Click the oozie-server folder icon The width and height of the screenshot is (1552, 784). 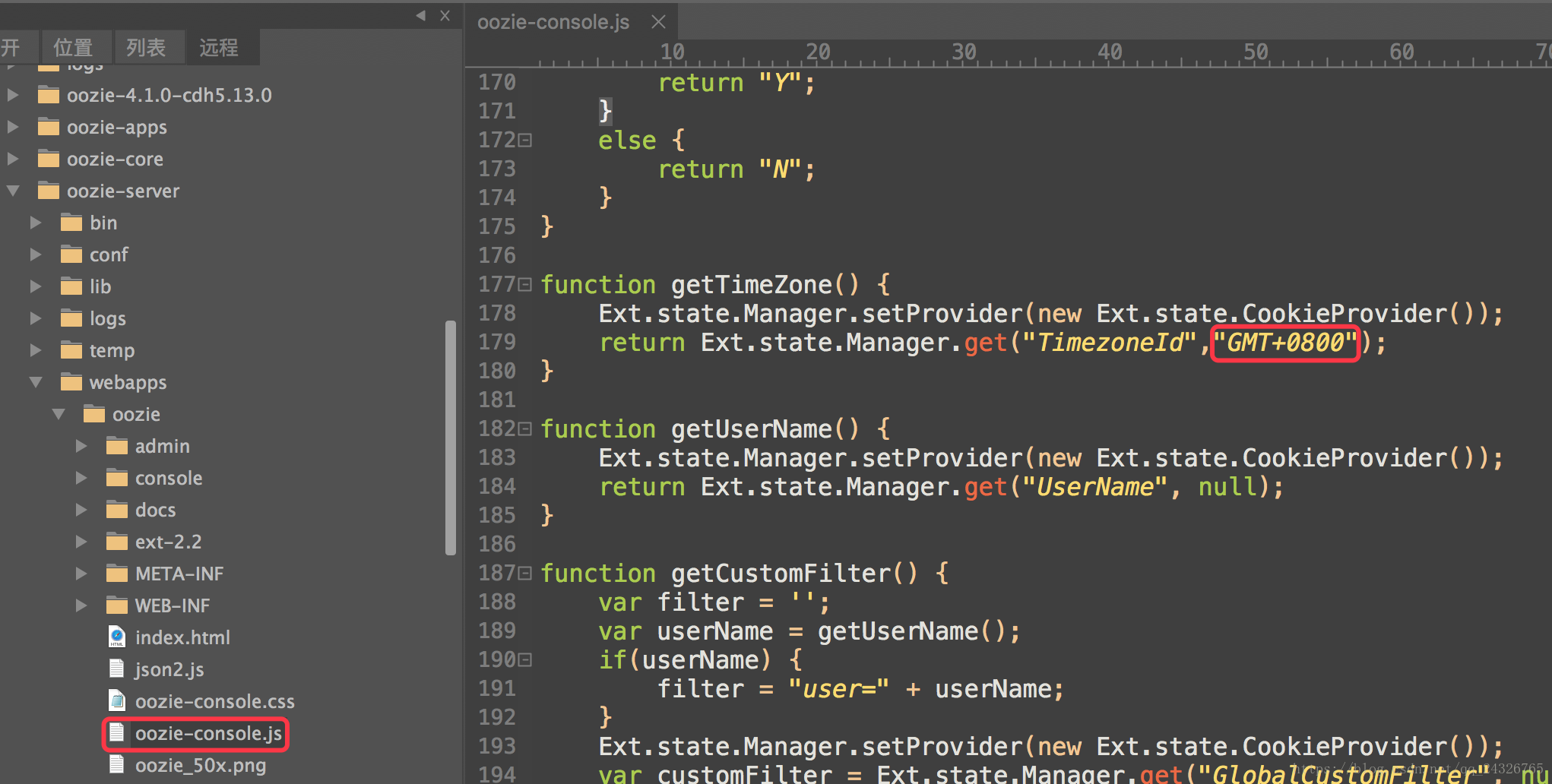49,191
